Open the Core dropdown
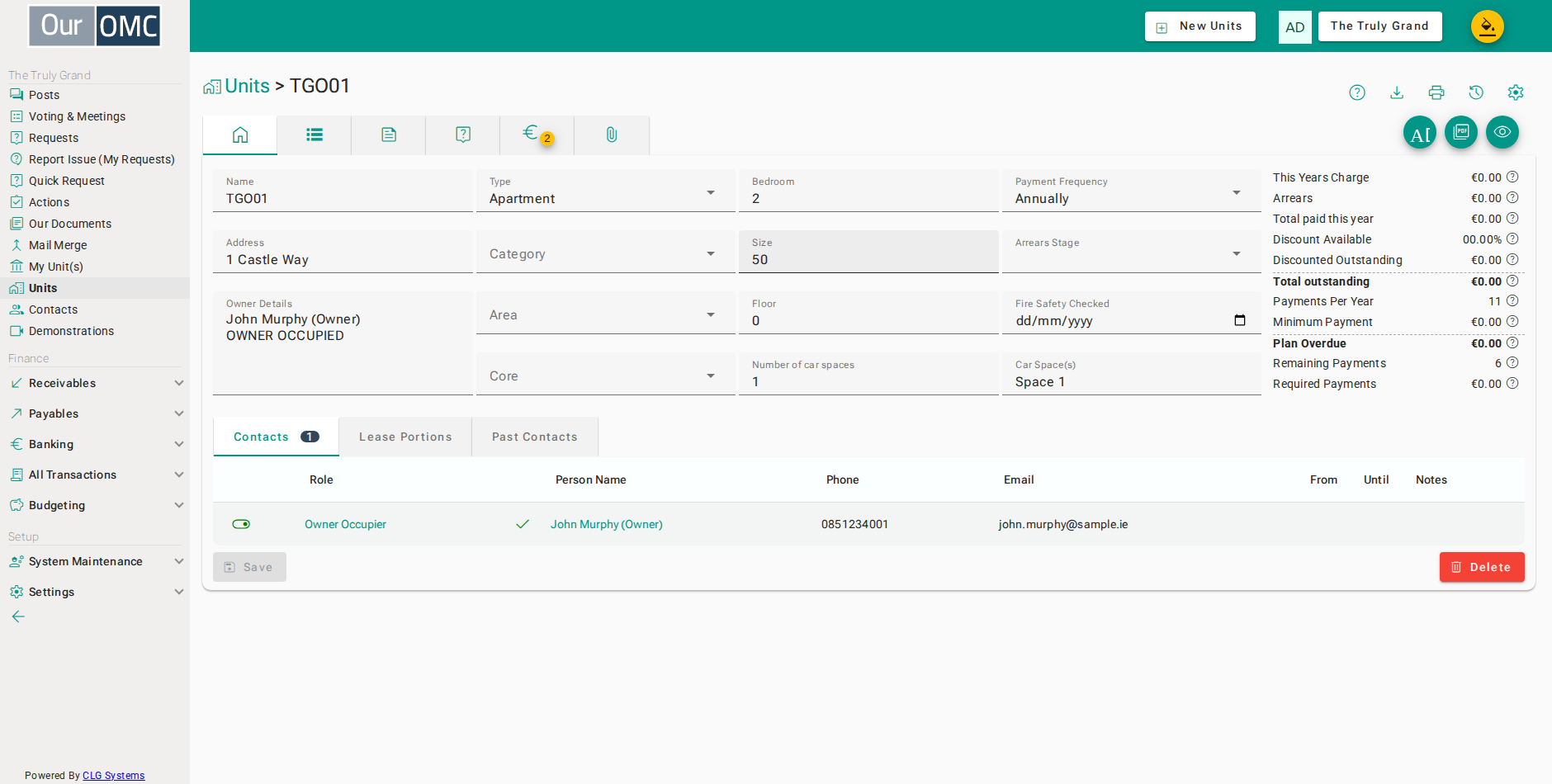The height and width of the screenshot is (784, 1552). click(x=605, y=375)
